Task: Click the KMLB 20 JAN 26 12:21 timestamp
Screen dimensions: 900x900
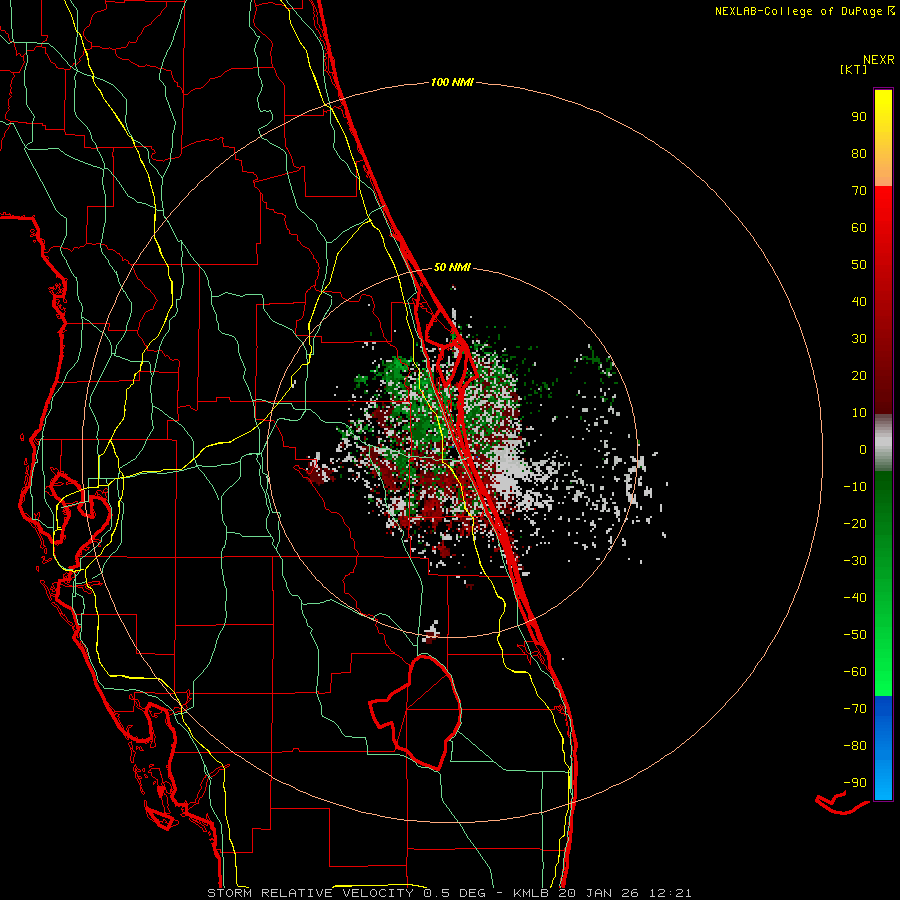Action: pos(603,893)
